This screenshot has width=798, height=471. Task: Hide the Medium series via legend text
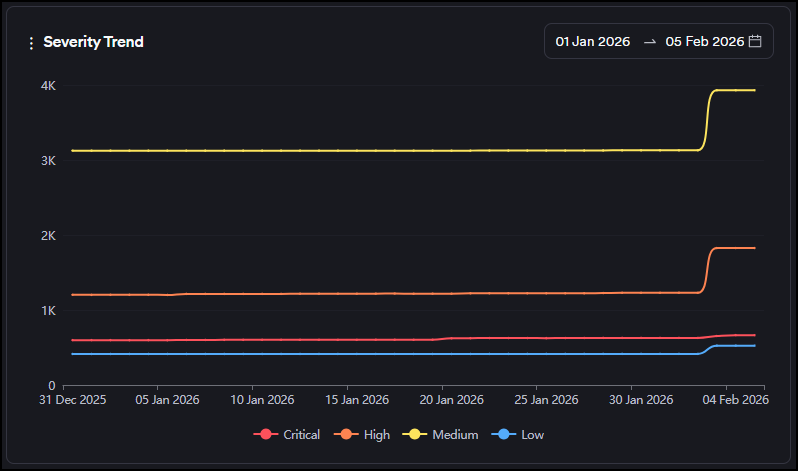tap(455, 435)
